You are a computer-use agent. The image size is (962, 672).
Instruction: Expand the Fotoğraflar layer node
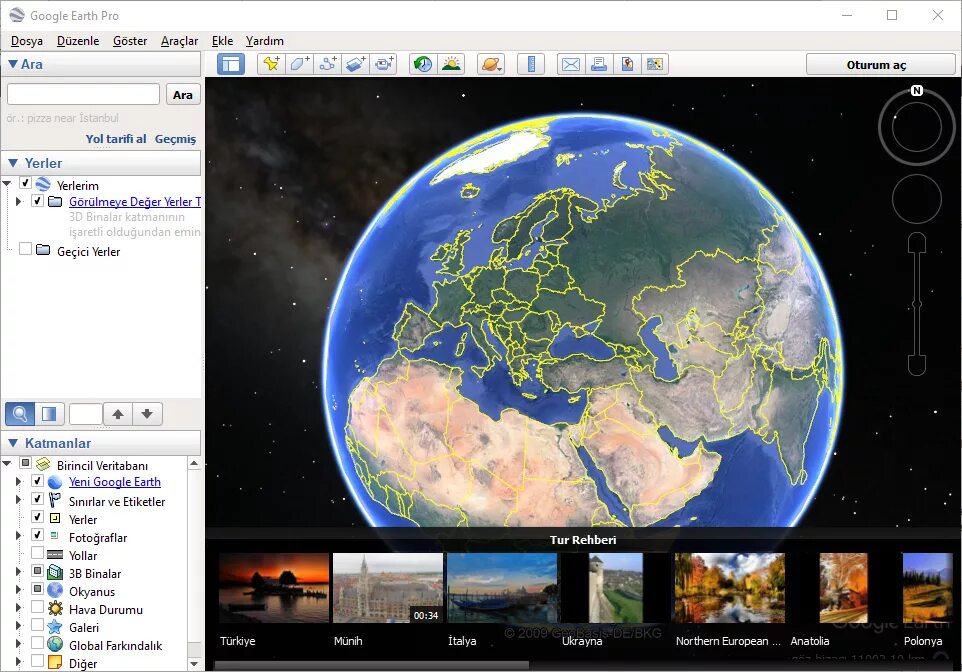click(18, 535)
